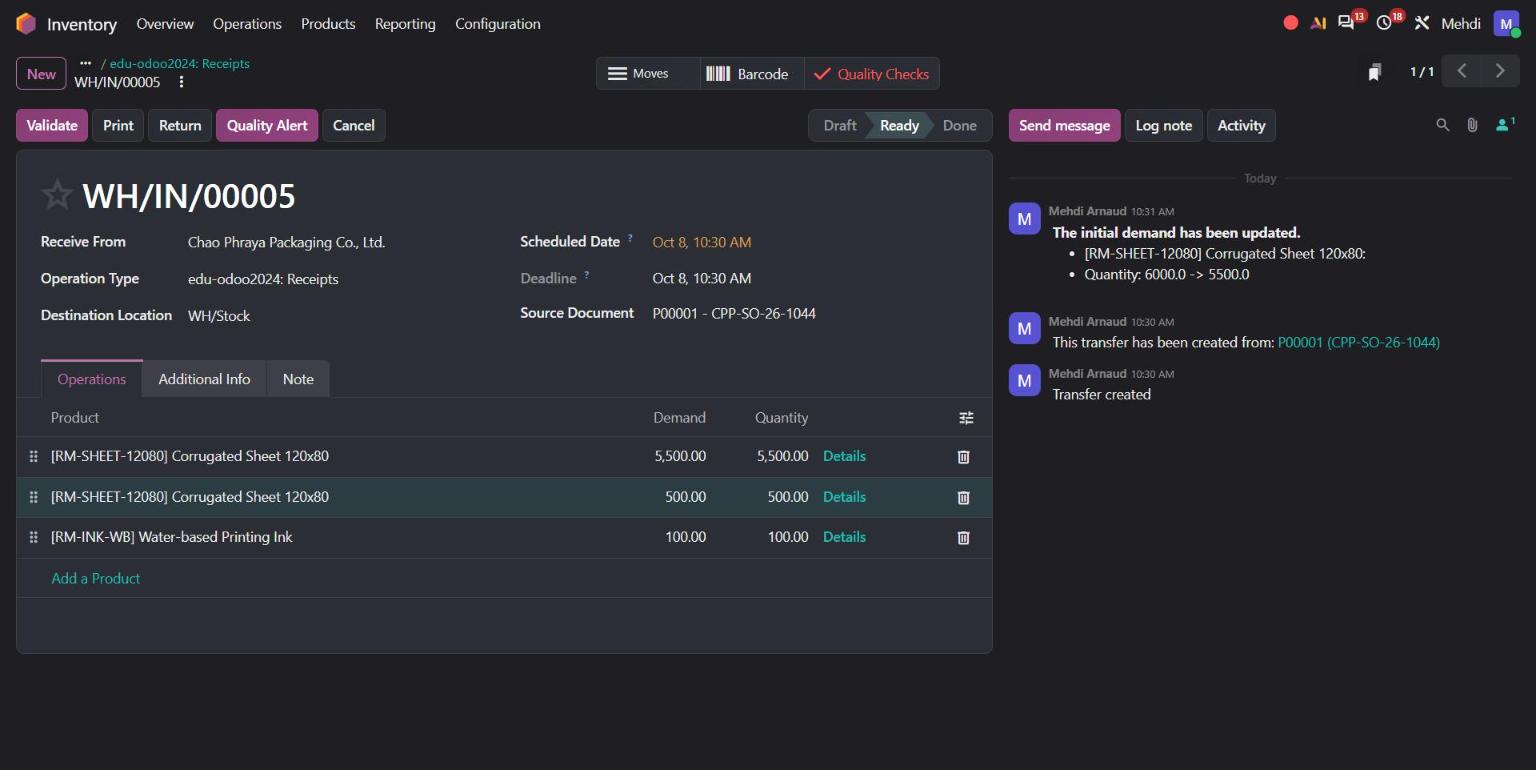Click the 500.00 demand cell
The height and width of the screenshot is (770, 1536).
(686, 497)
